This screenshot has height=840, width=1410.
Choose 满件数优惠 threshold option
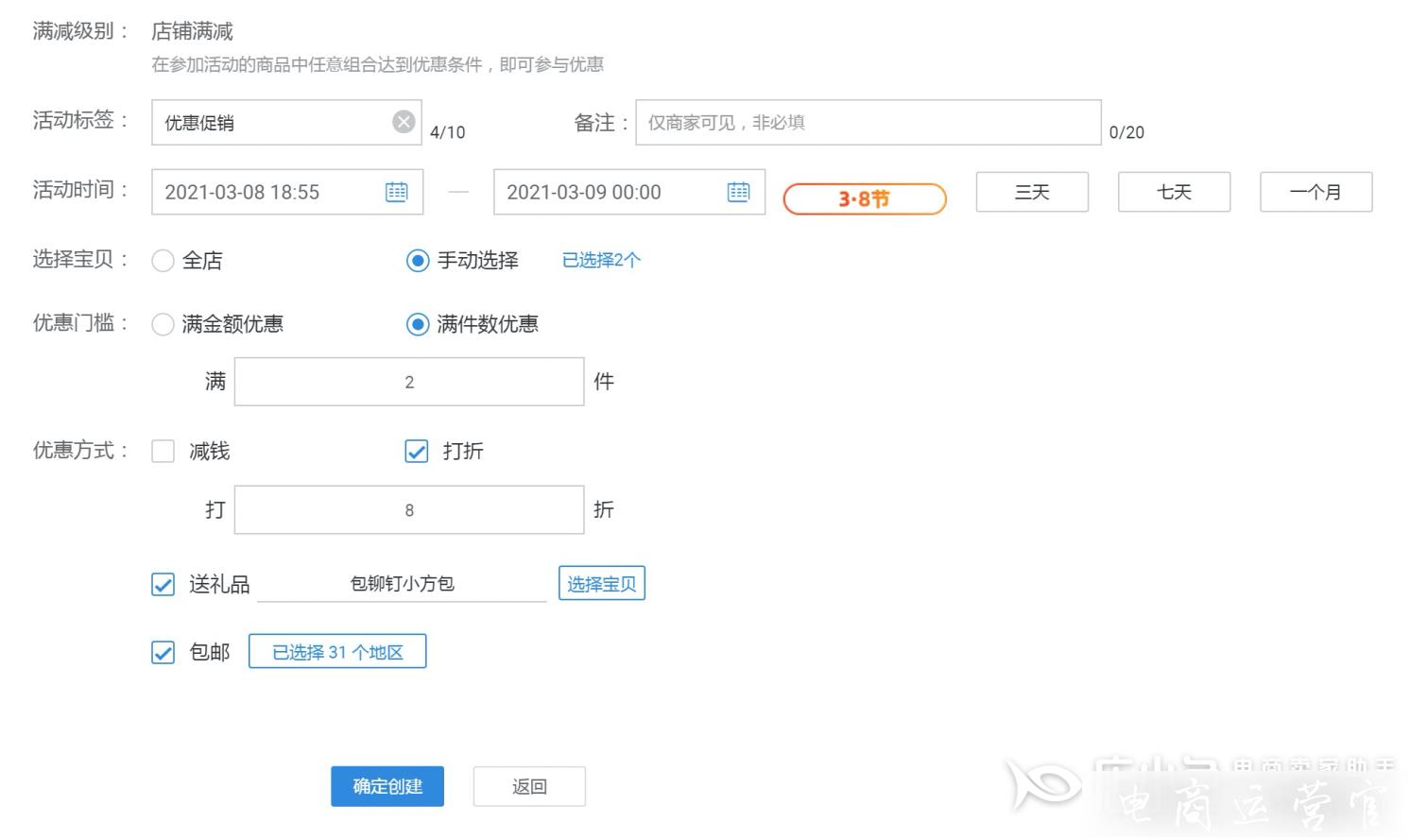click(418, 325)
